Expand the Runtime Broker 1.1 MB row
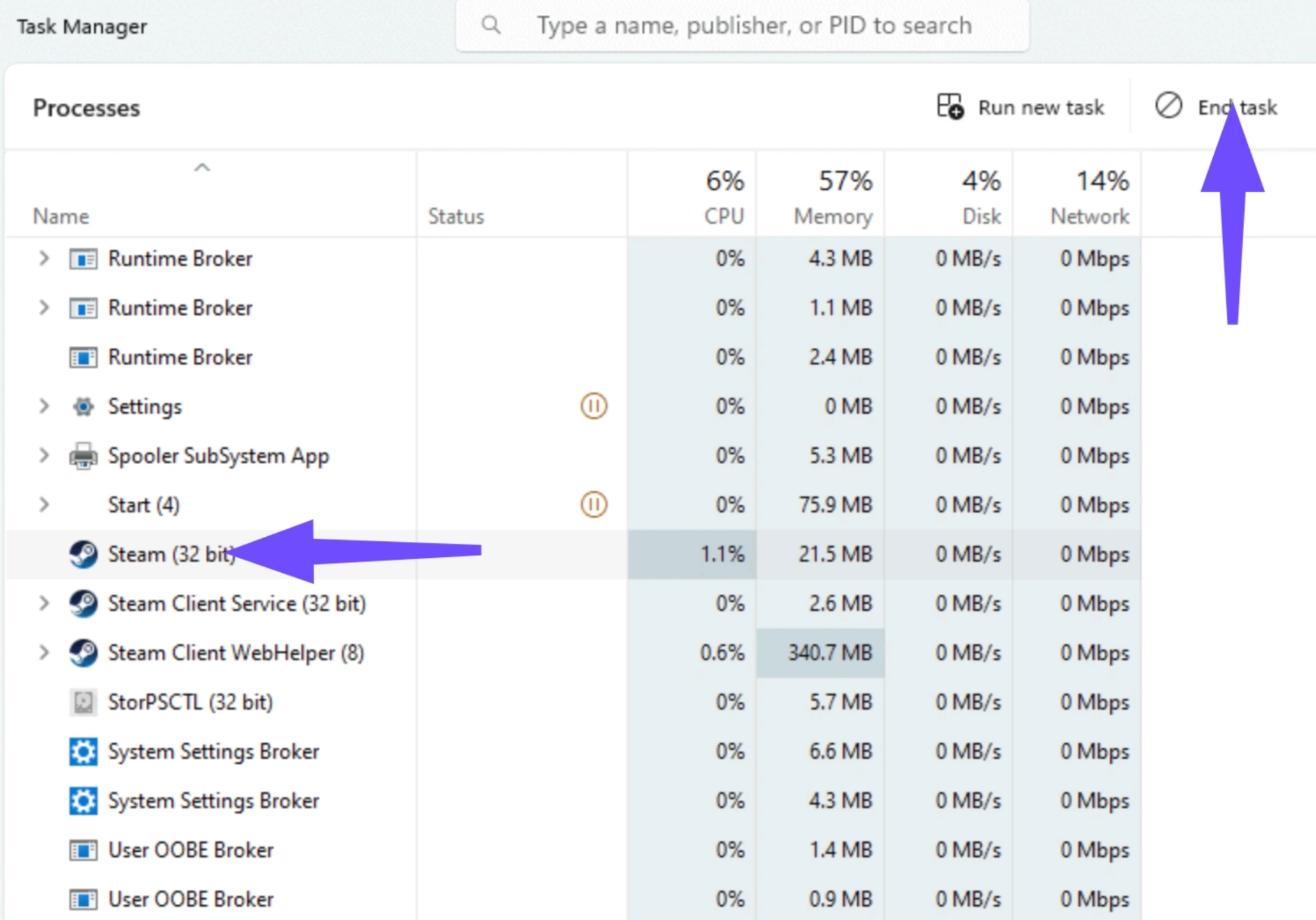 point(44,308)
